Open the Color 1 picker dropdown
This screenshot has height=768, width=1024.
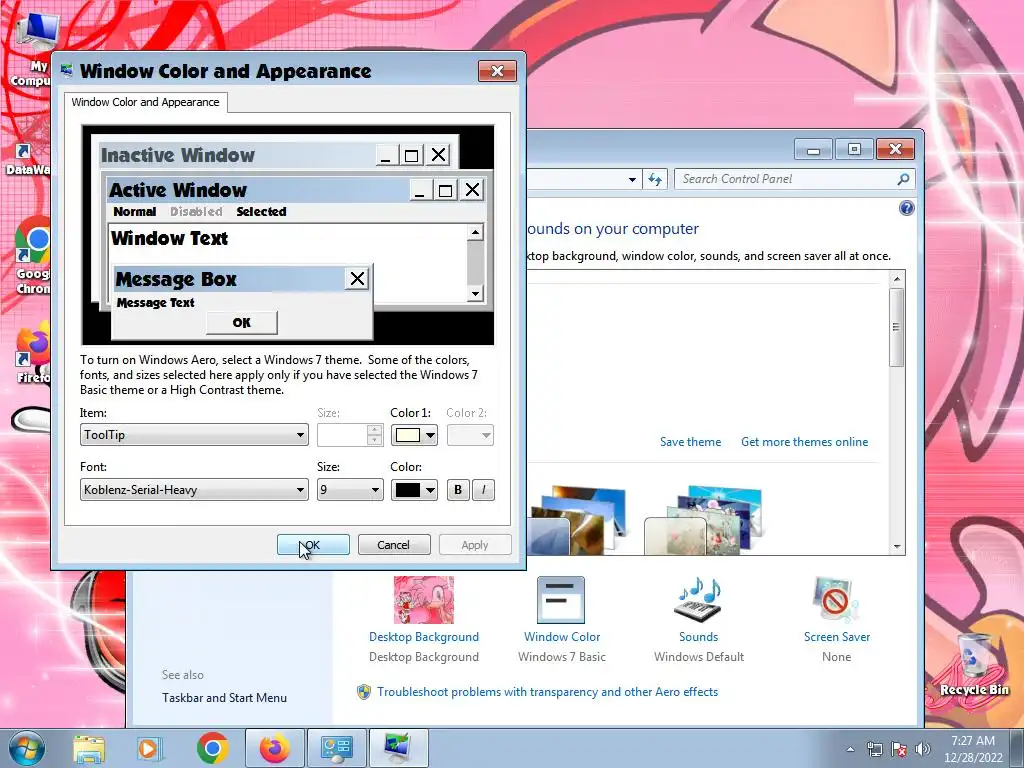[414, 435]
